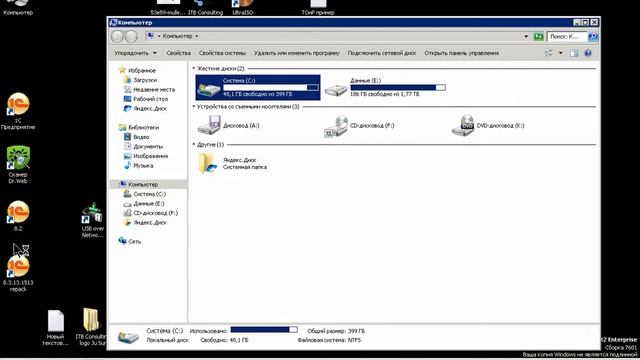Select the Новый текстовый document desktop icon
Screen dimensions: 640x360
[x=56, y=328]
